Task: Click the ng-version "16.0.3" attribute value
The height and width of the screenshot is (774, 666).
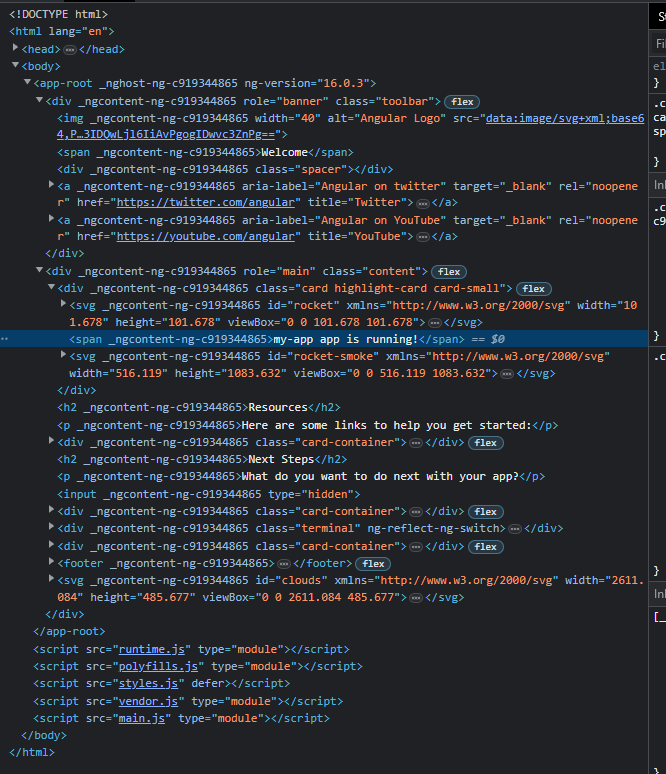Action: tap(344, 83)
